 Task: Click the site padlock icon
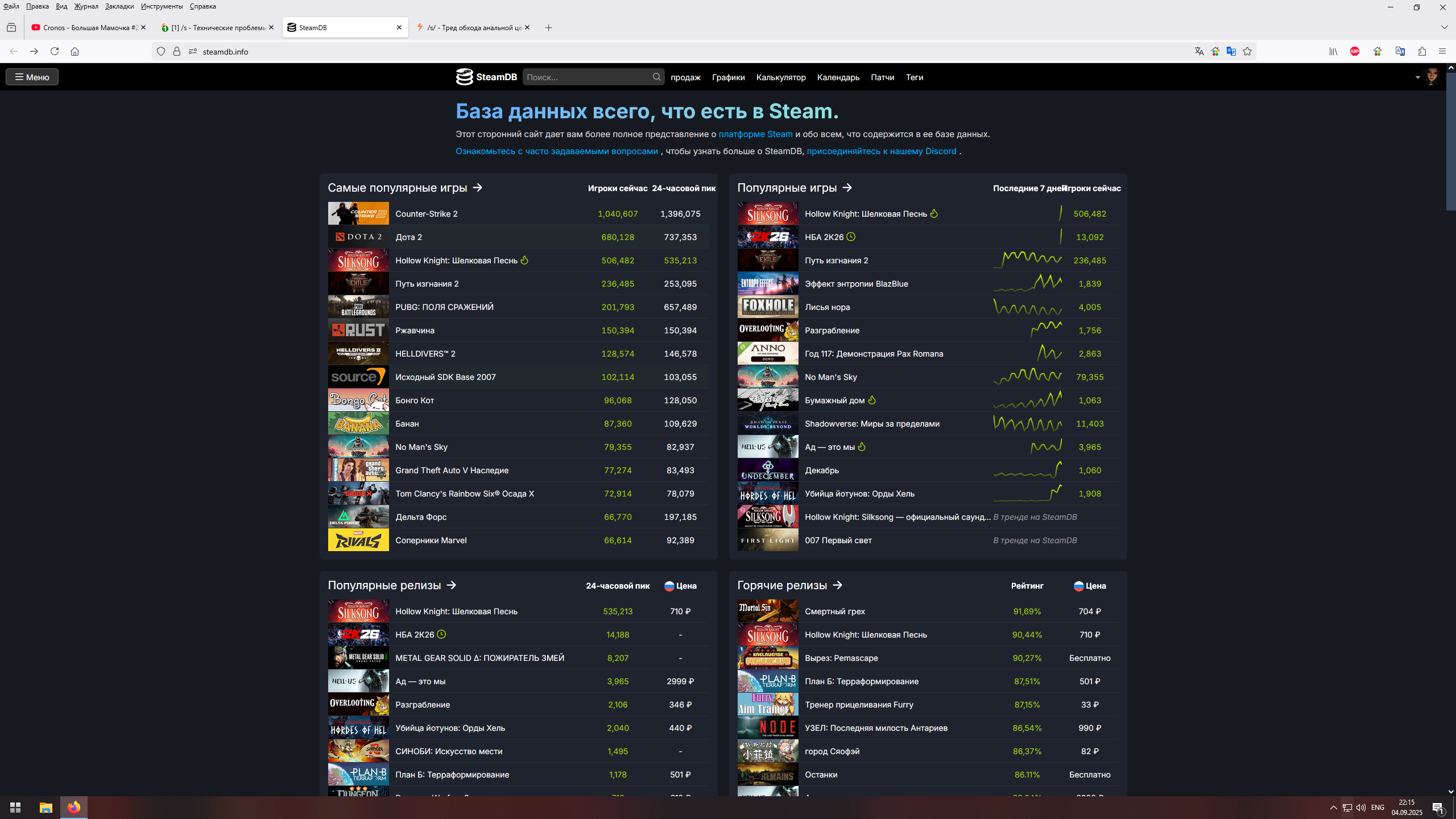tap(177, 51)
